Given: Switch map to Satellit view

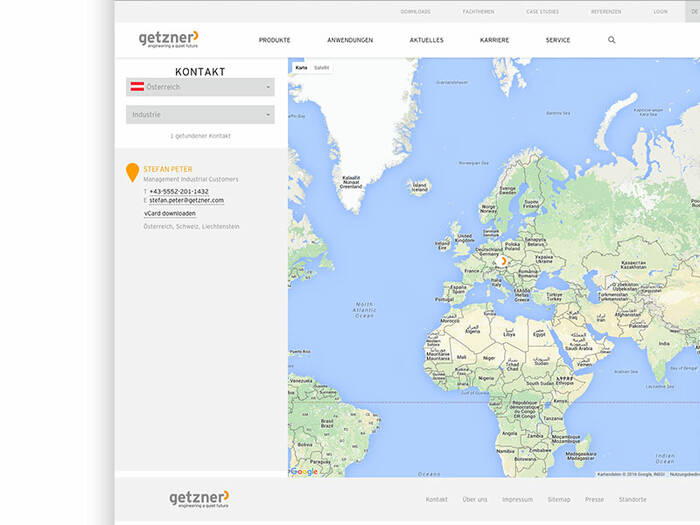Looking at the screenshot, I should (322, 67).
